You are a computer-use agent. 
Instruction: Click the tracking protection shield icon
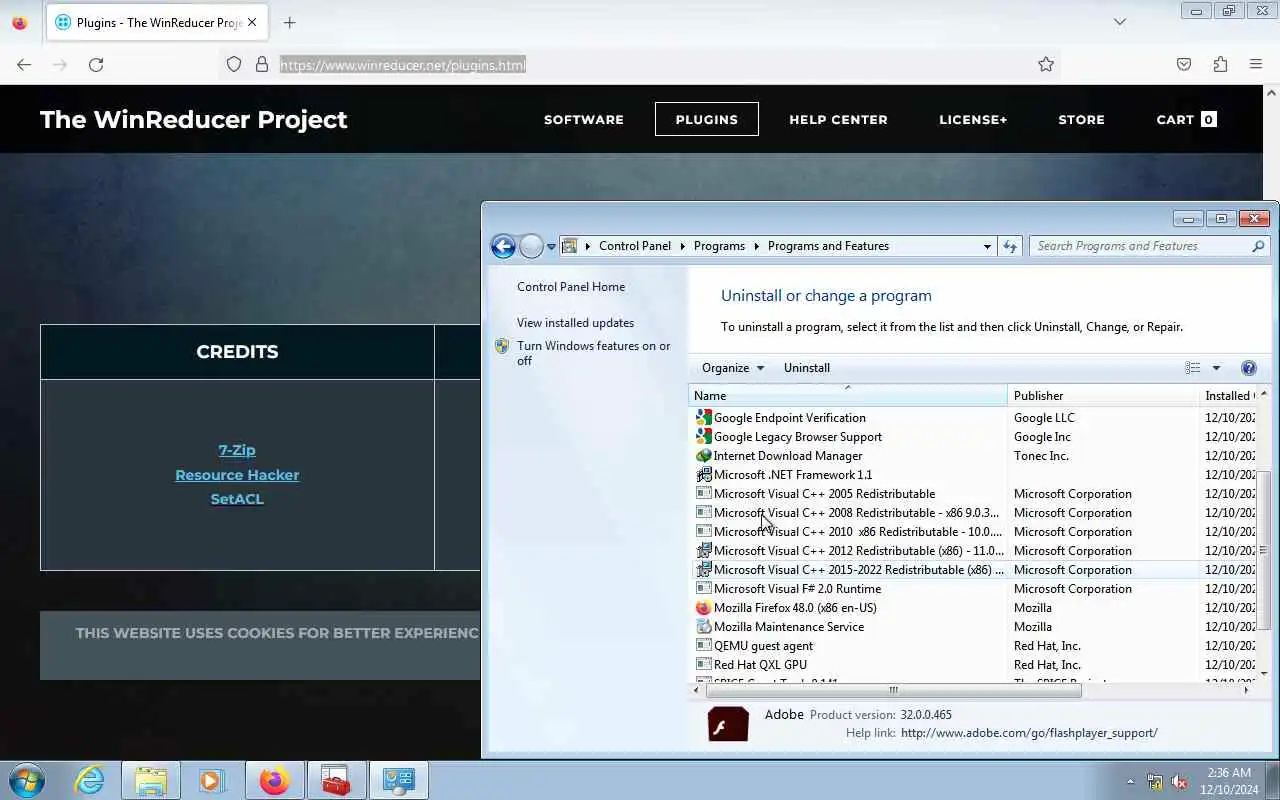(234, 64)
